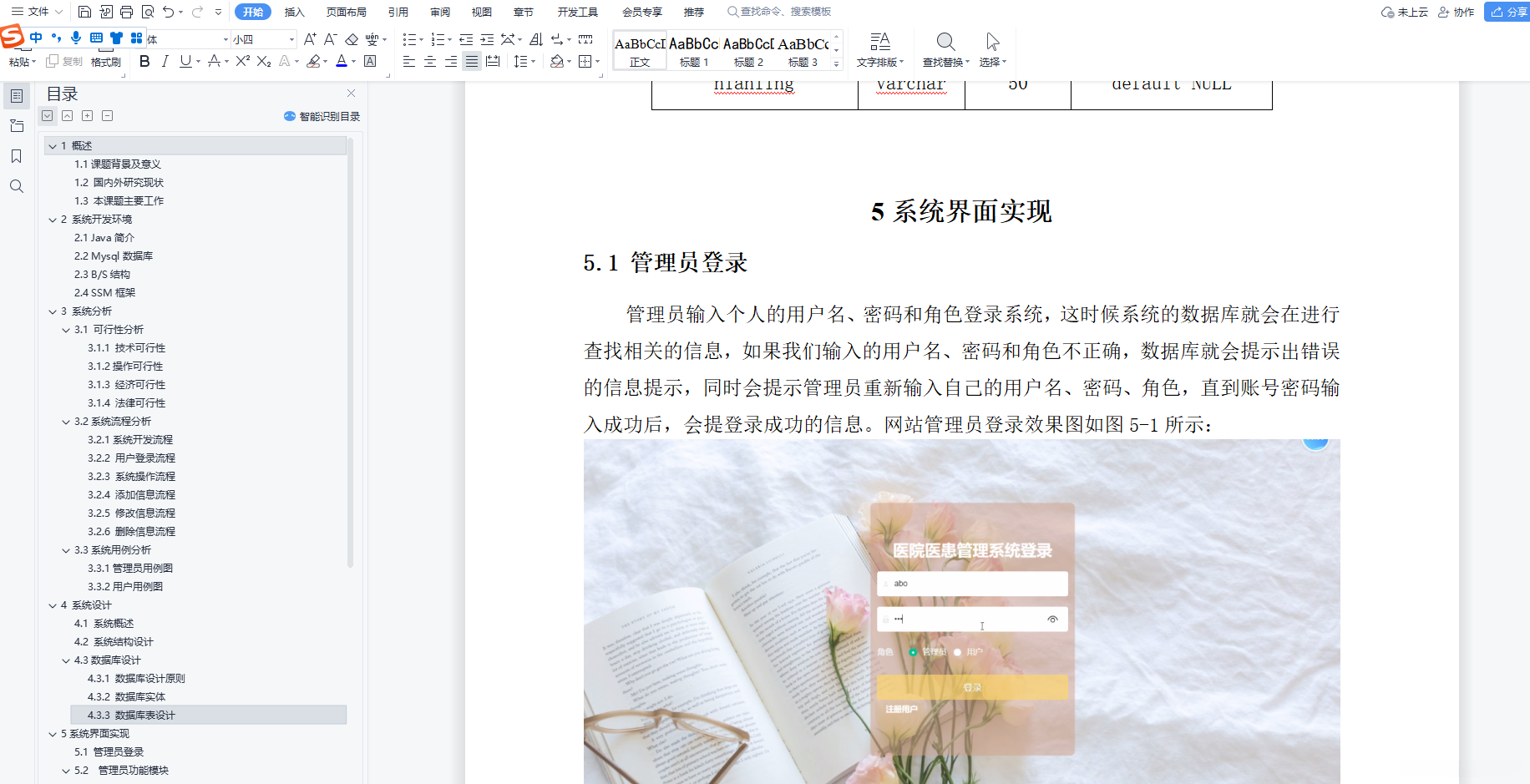Switch to the 插入 ribbon tab

[x=294, y=12]
